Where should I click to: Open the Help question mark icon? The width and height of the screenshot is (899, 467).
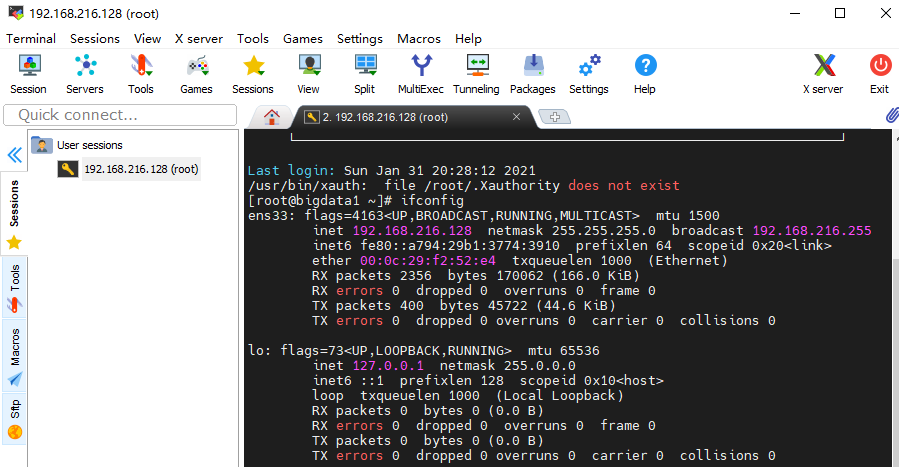point(645,74)
